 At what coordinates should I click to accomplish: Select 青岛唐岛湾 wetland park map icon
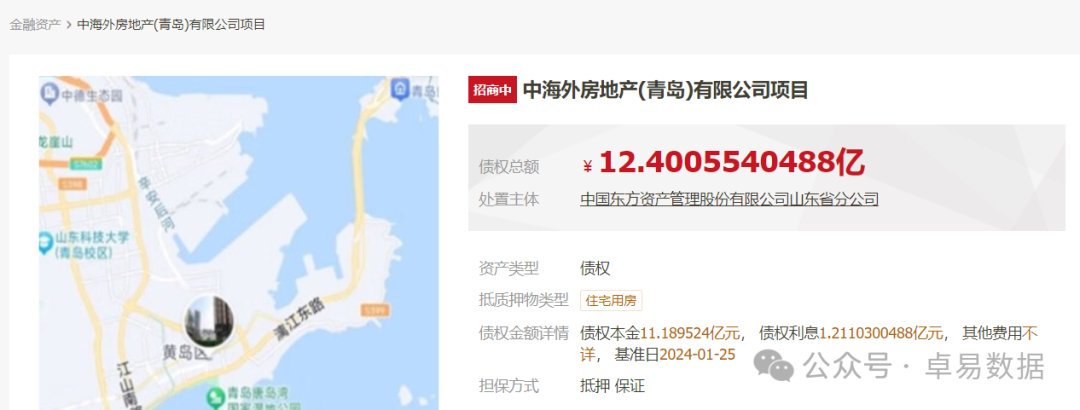pos(216,396)
